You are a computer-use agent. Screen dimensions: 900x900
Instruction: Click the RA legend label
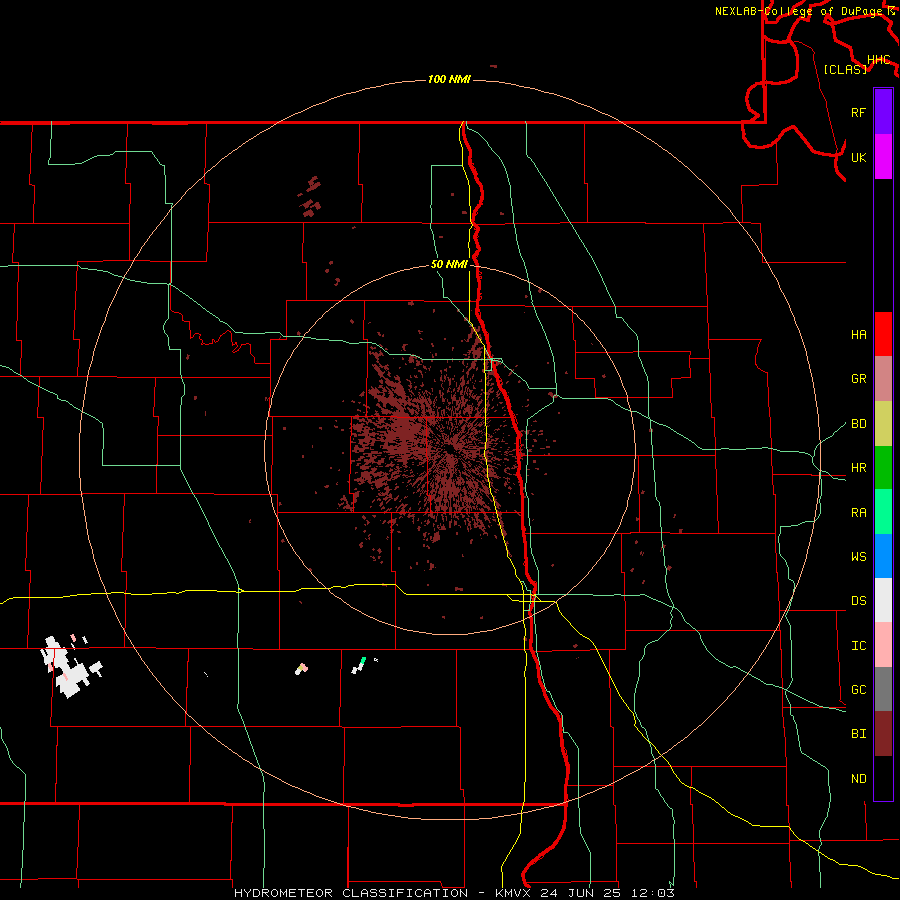click(859, 513)
